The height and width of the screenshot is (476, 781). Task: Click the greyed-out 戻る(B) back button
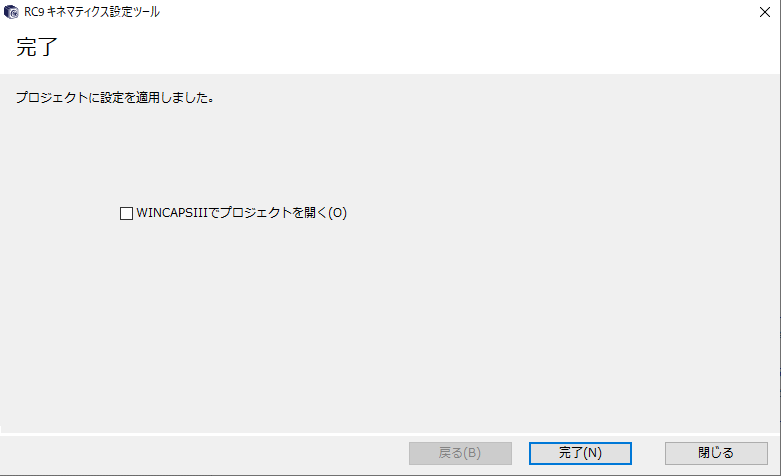pyautogui.click(x=460, y=453)
